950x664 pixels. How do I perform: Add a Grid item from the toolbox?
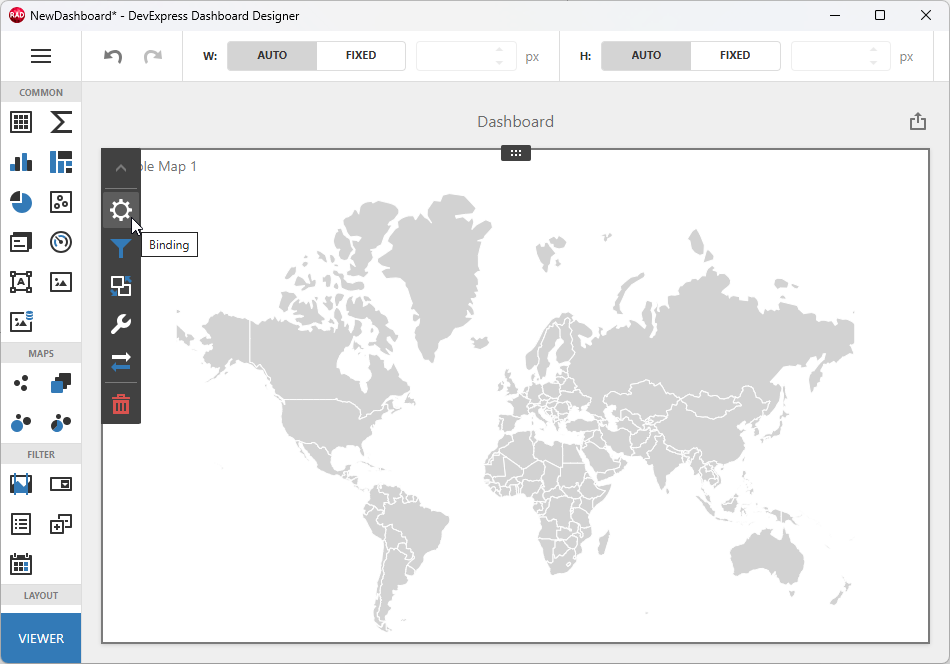tap(21, 122)
